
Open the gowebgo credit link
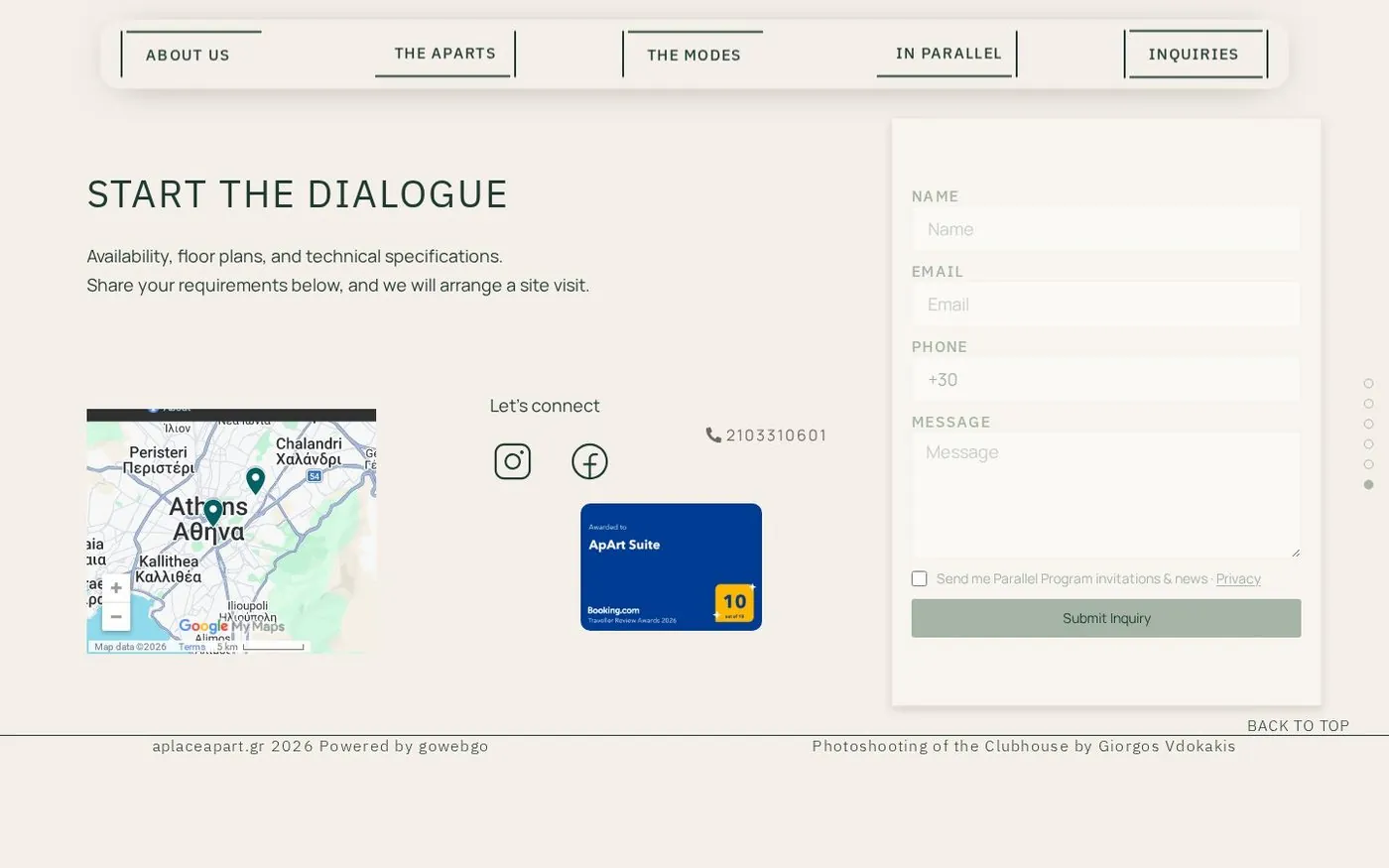pyautogui.click(x=453, y=746)
